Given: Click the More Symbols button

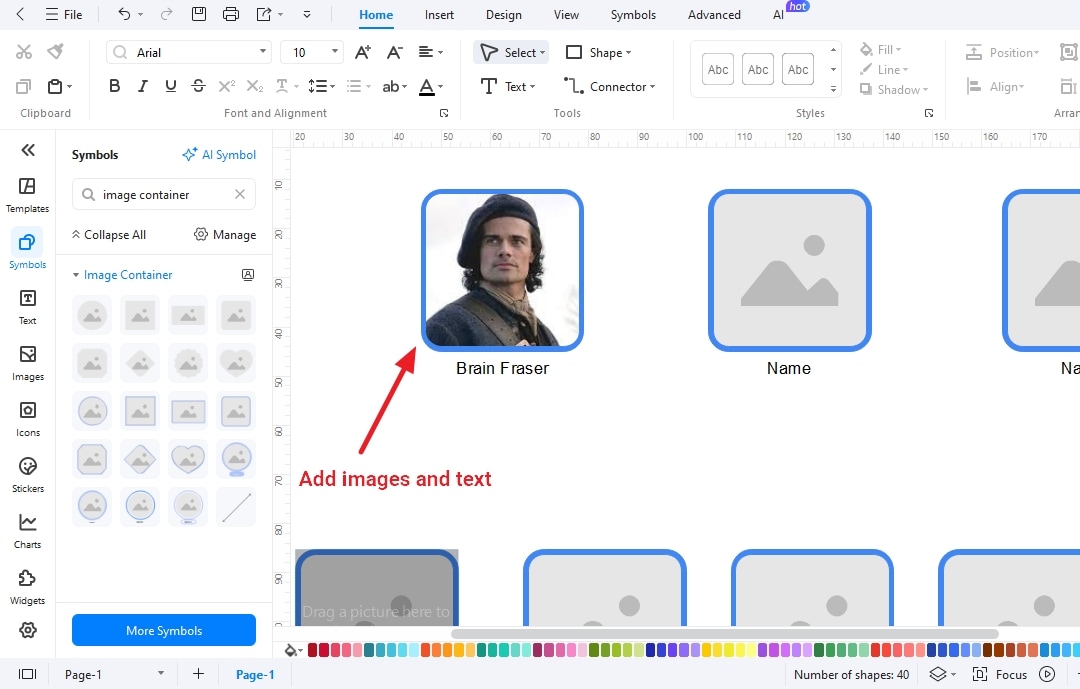Looking at the screenshot, I should [163, 630].
